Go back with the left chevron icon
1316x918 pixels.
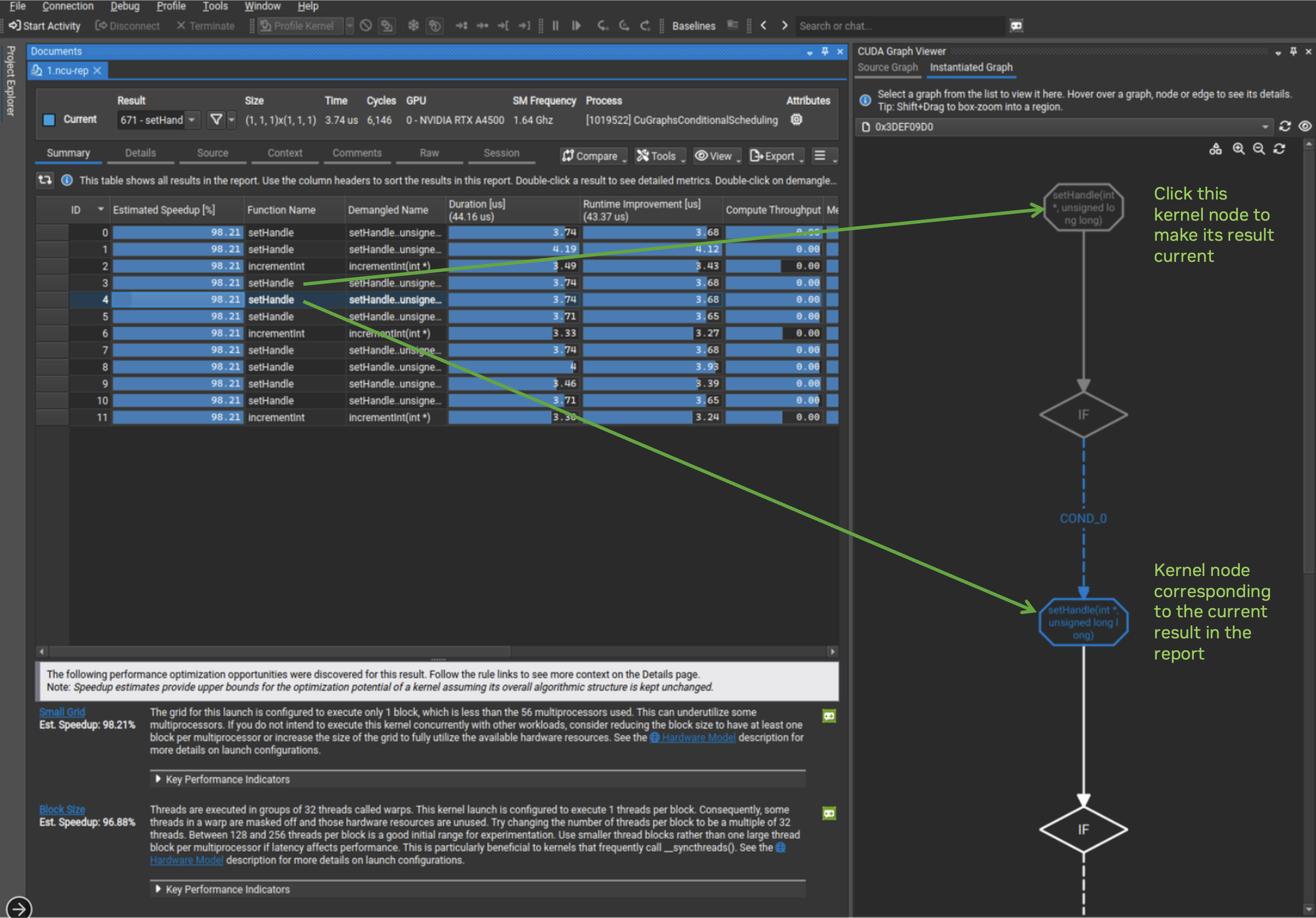[x=764, y=26]
